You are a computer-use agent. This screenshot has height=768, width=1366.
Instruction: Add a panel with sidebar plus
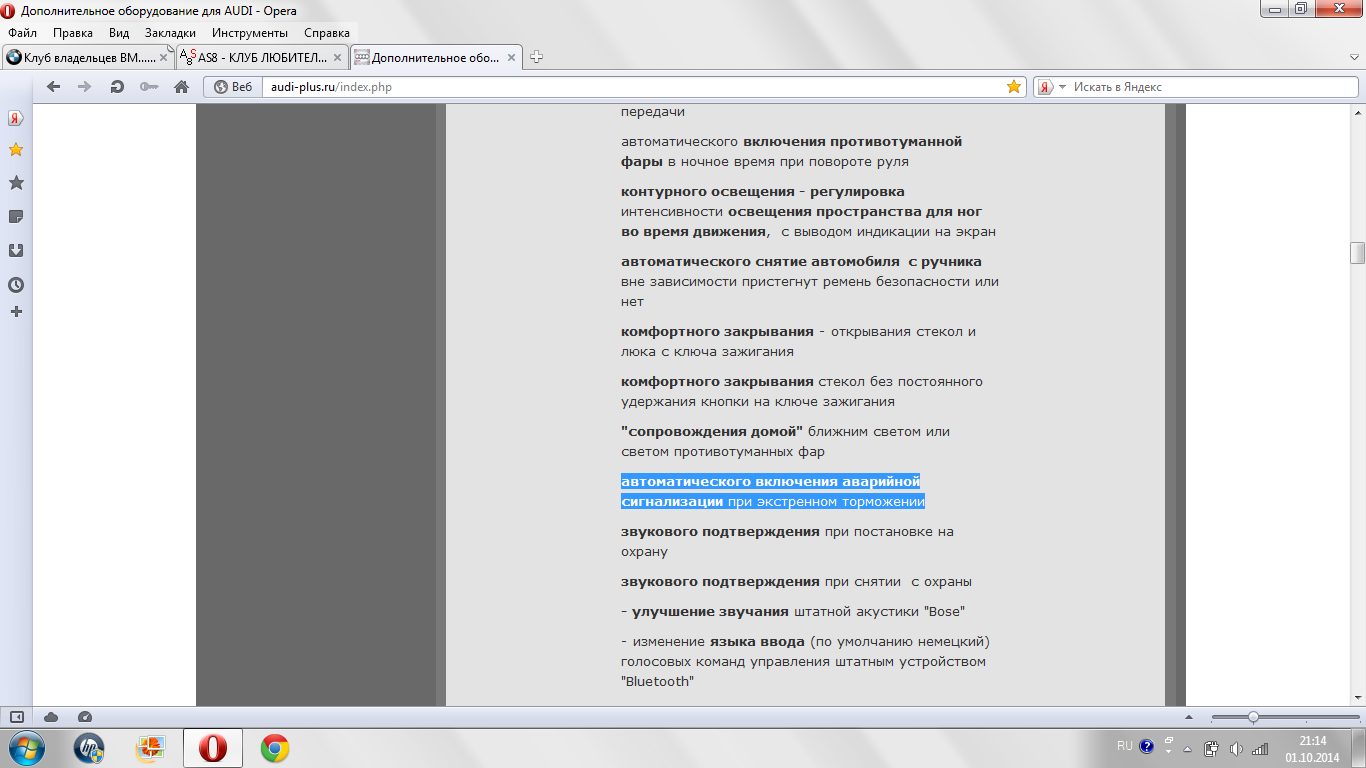[16, 312]
